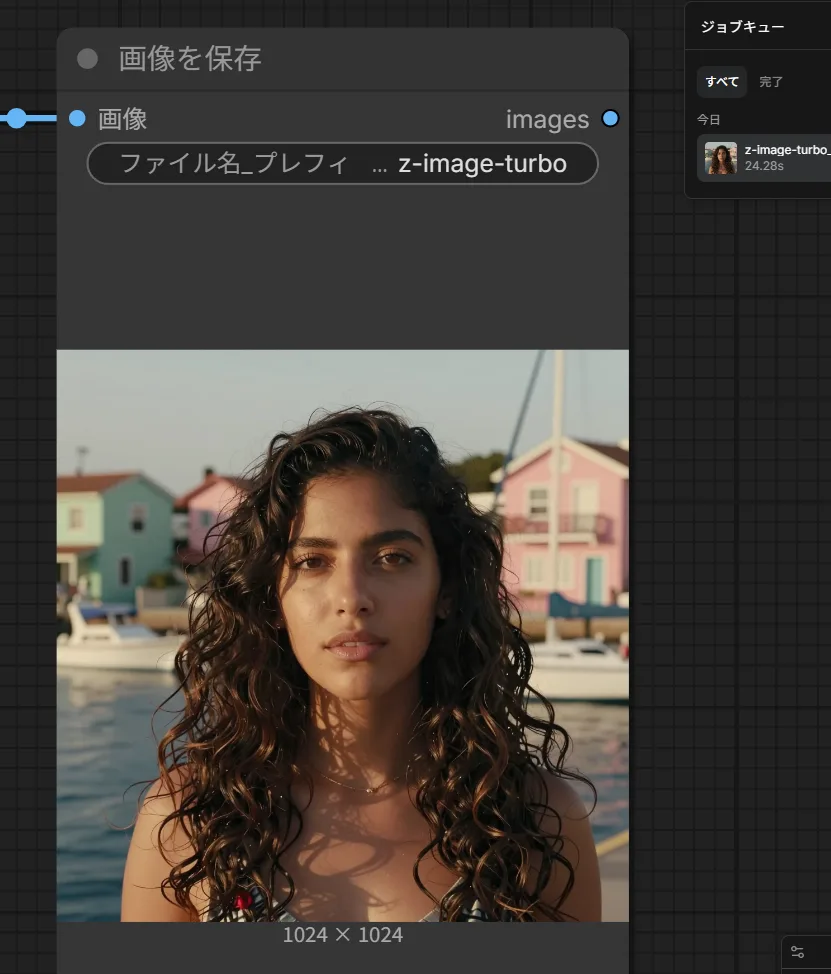Click the 今日 date group label
831x974 pixels.
(709, 119)
